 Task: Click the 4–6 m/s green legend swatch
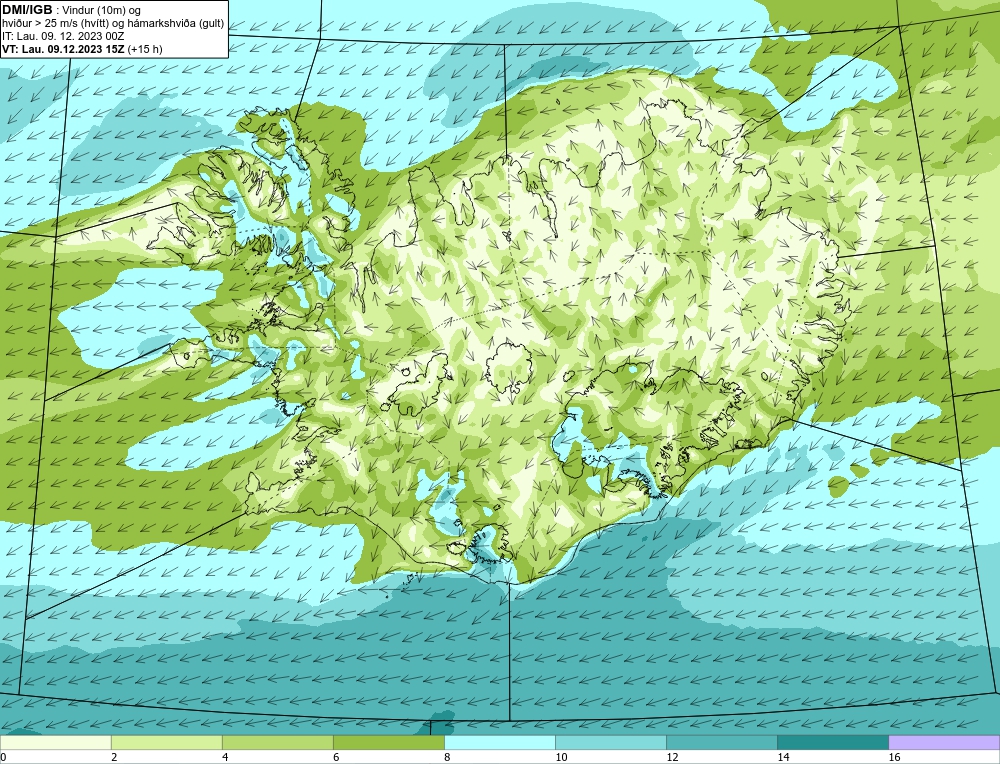pyautogui.click(x=277, y=742)
